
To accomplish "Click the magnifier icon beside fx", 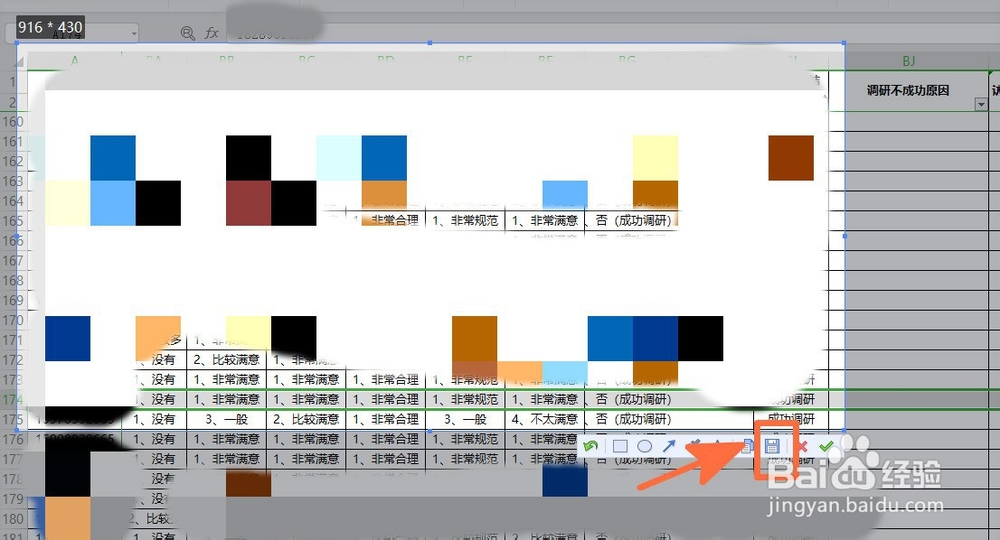I will click(188, 33).
